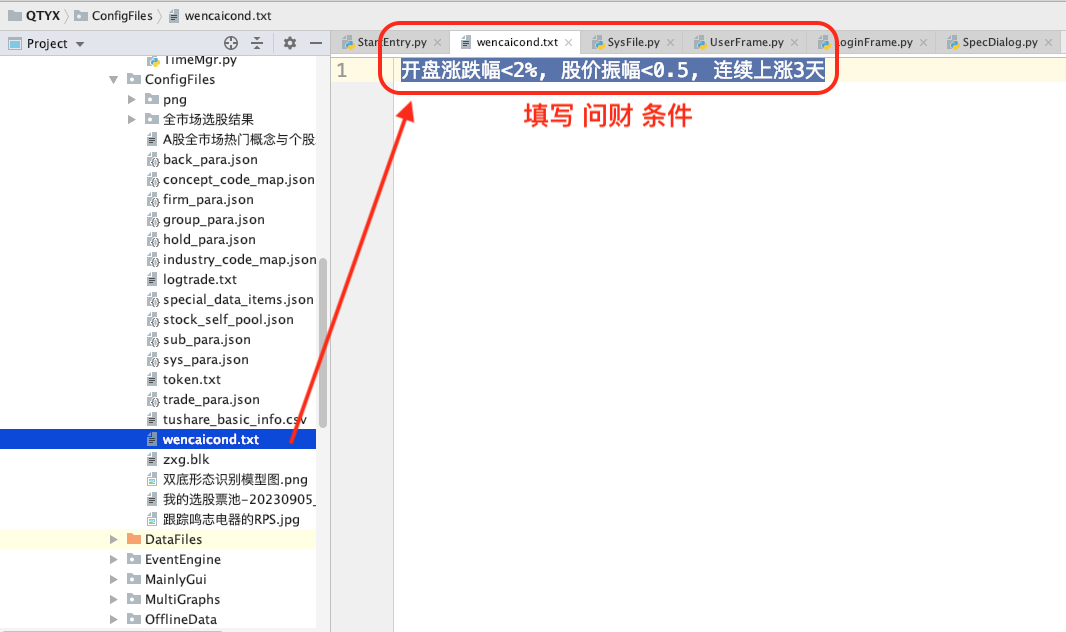
Task: Close the LoginFrame.py tab
Action: coord(923,42)
